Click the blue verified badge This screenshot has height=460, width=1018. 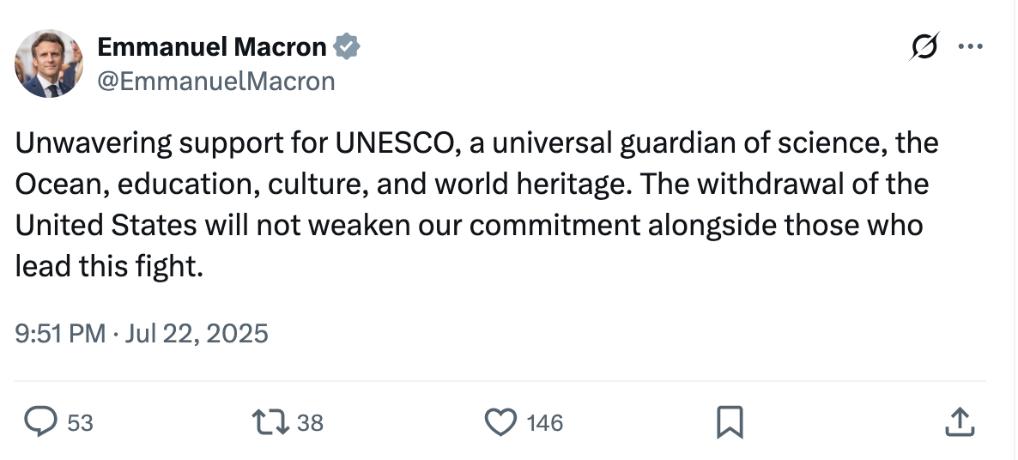point(346,46)
